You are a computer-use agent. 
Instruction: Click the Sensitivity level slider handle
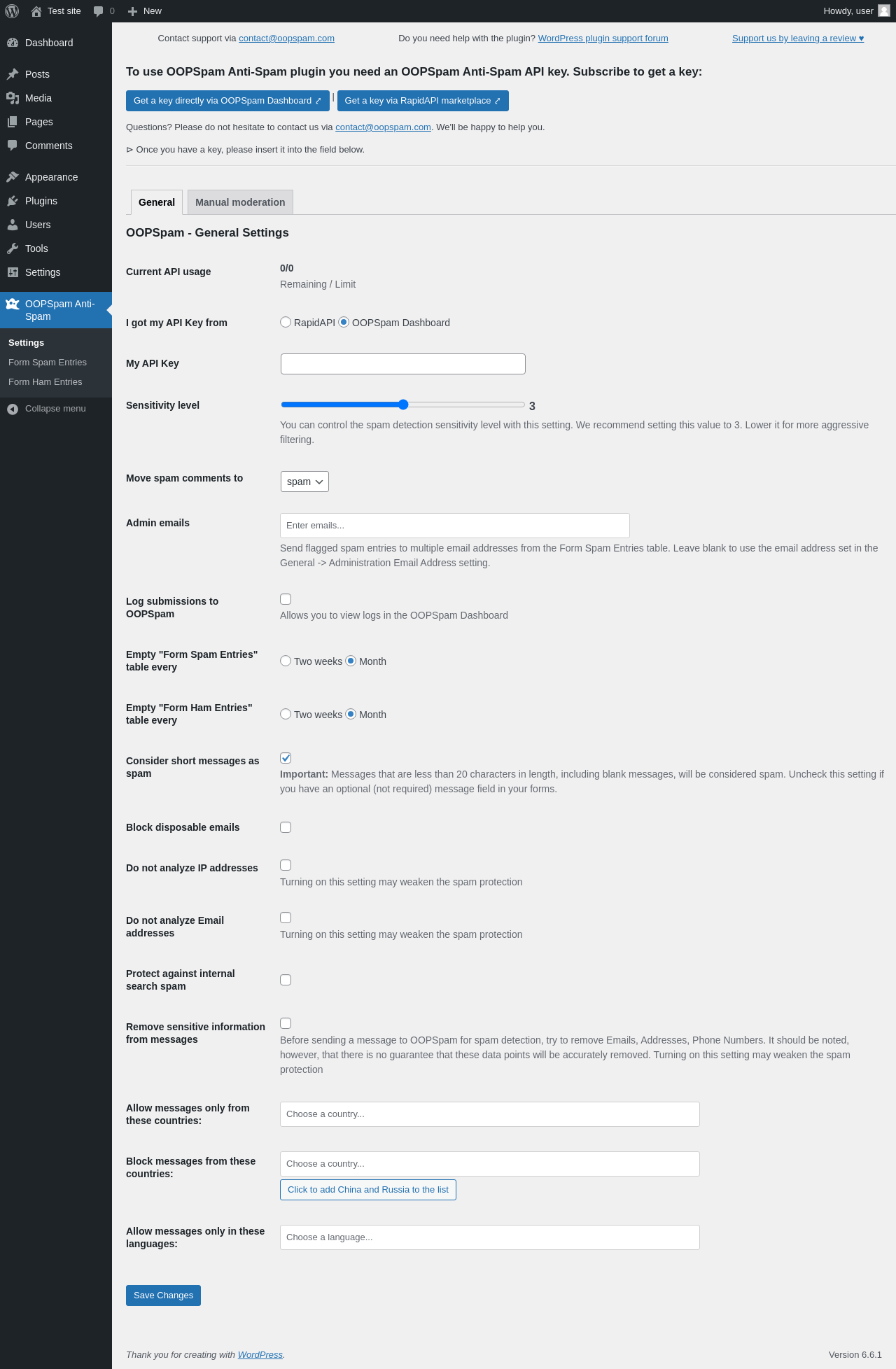403,405
